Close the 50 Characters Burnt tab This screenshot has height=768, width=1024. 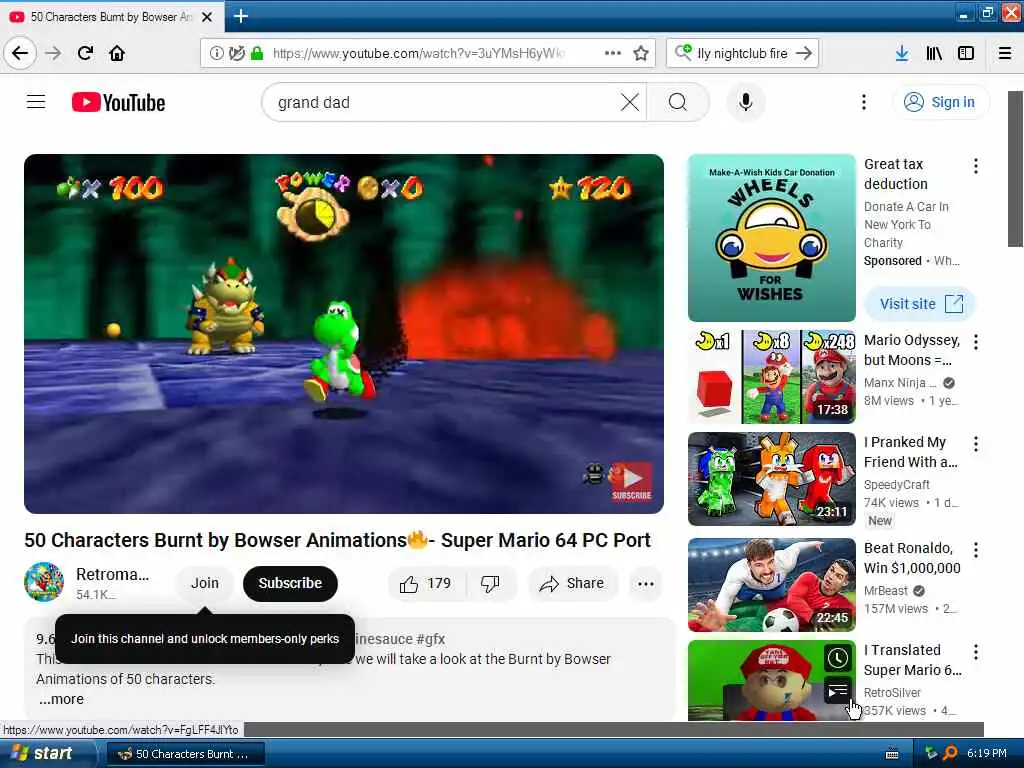point(207,17)
